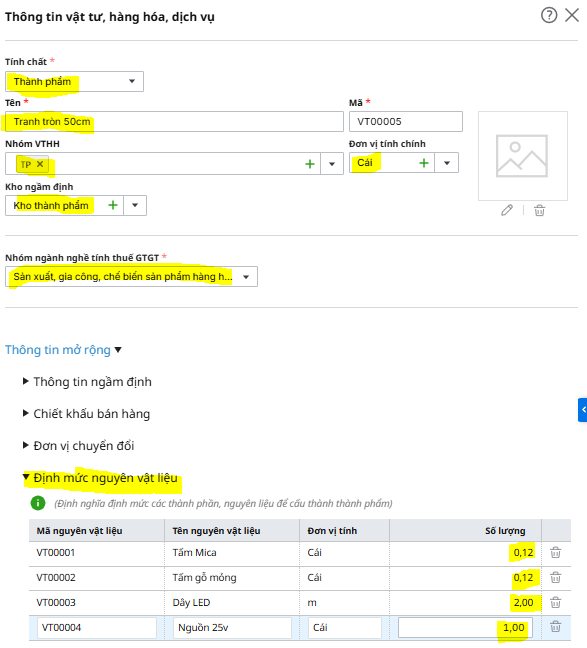Edit product image with pencil icon
Image resolution: width=587 pixels, height=648 pixels.
coord(507,210)
